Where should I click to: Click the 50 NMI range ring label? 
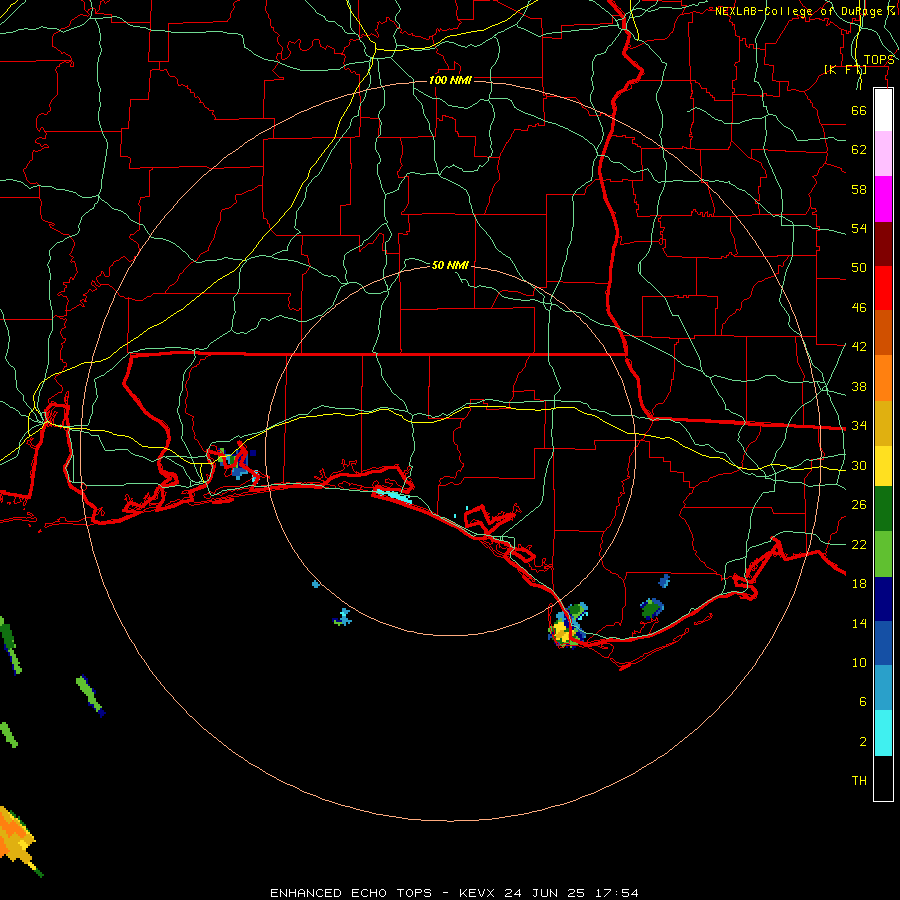450,265
